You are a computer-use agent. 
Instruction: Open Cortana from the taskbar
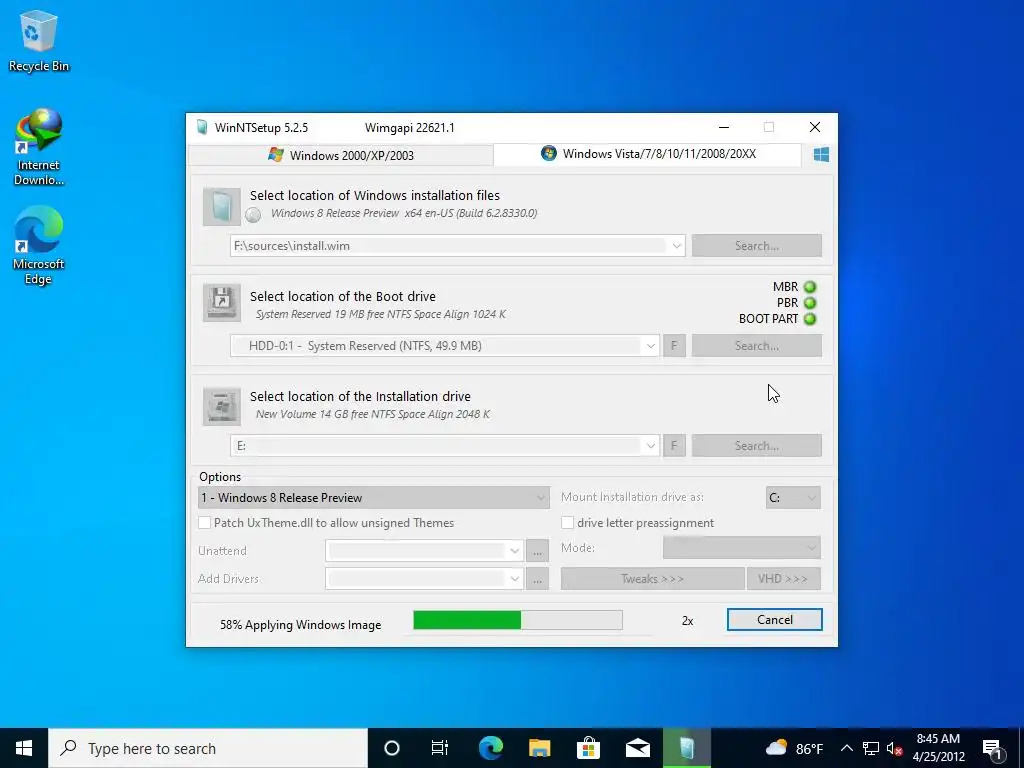[391, 748]
